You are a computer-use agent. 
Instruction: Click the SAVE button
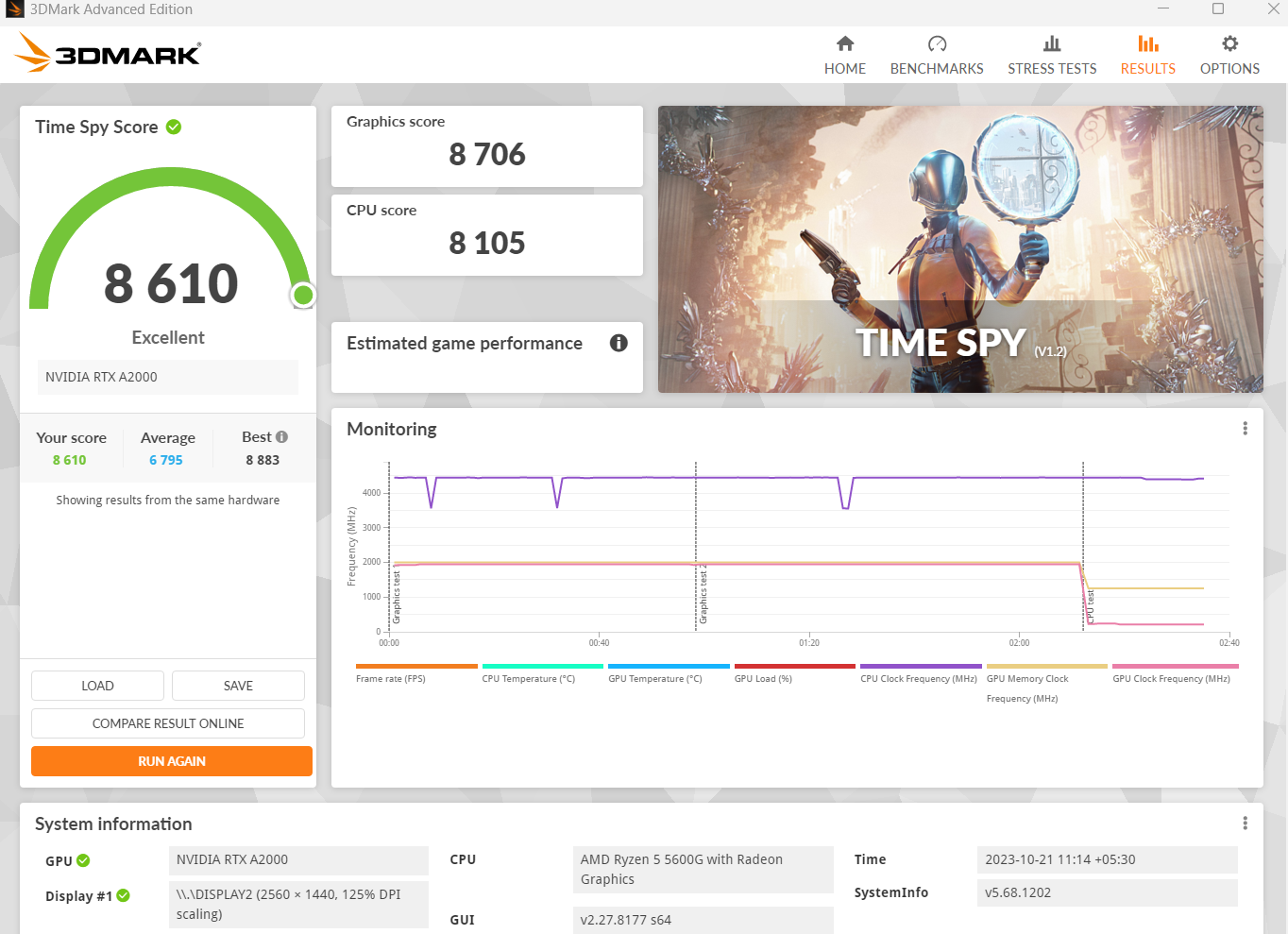[x=238, y=686]
